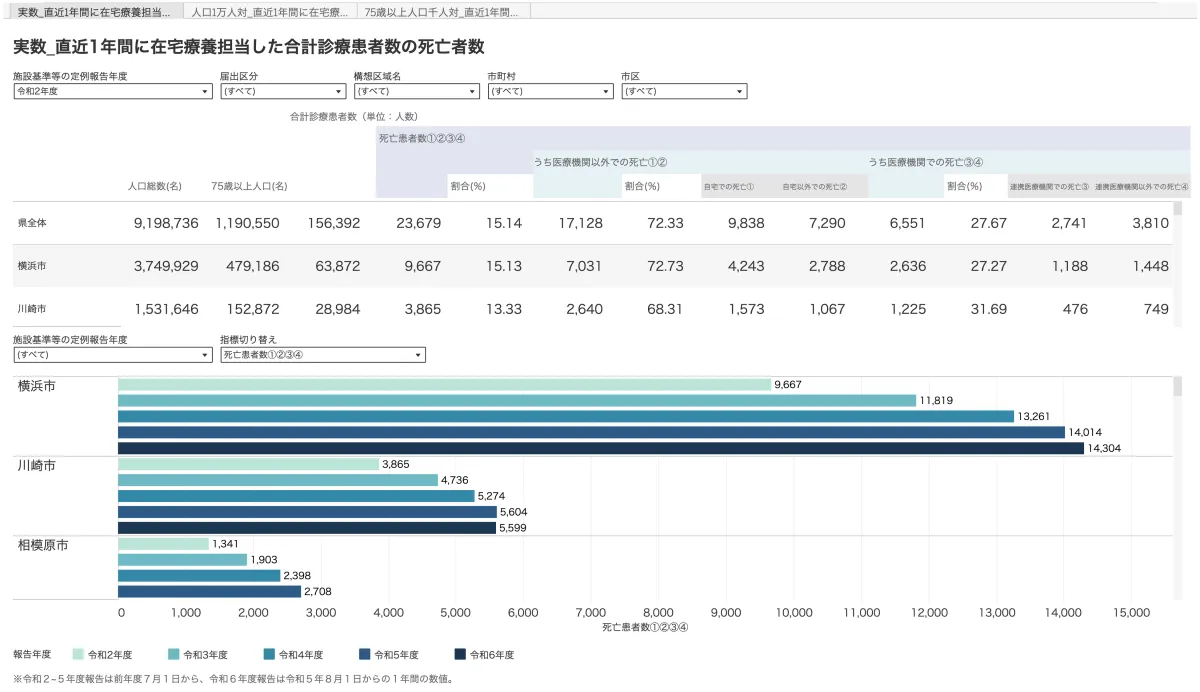The width and height of the screenshot is (1200, 692).
Task: Open the lower 報告年度 dropdown showing (すべて)
Action: (112, 355)
